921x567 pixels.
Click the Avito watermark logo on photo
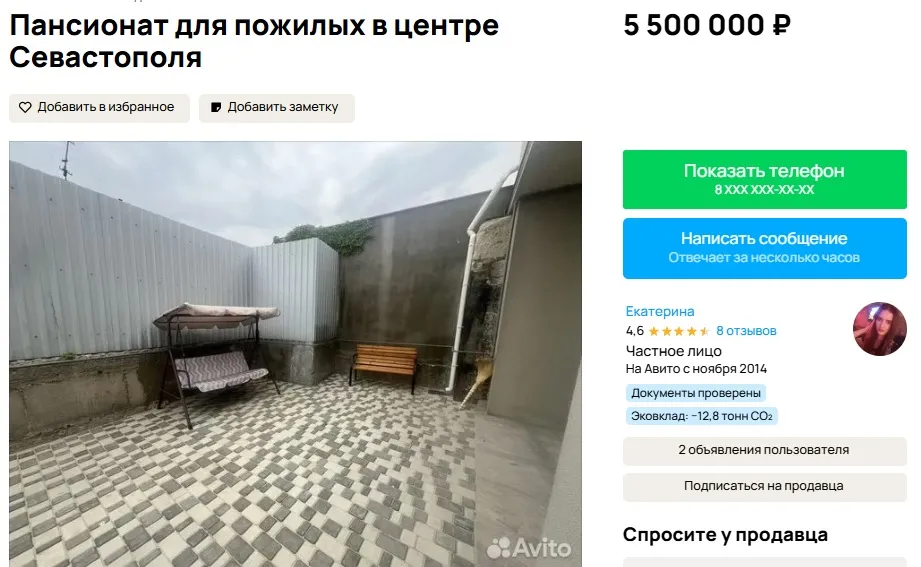[x=529, y=548]
